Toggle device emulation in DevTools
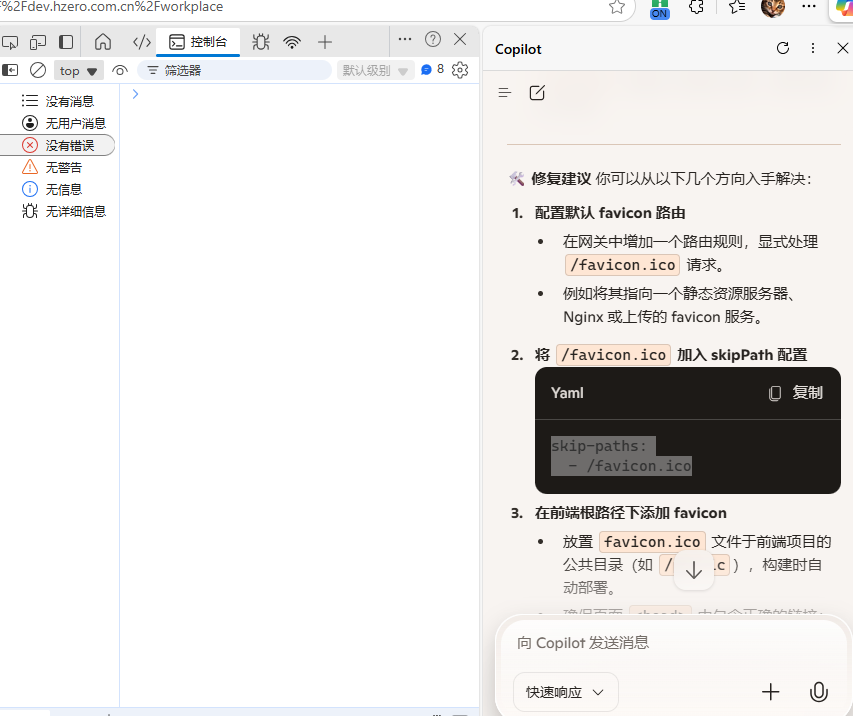 coord(38,42)
